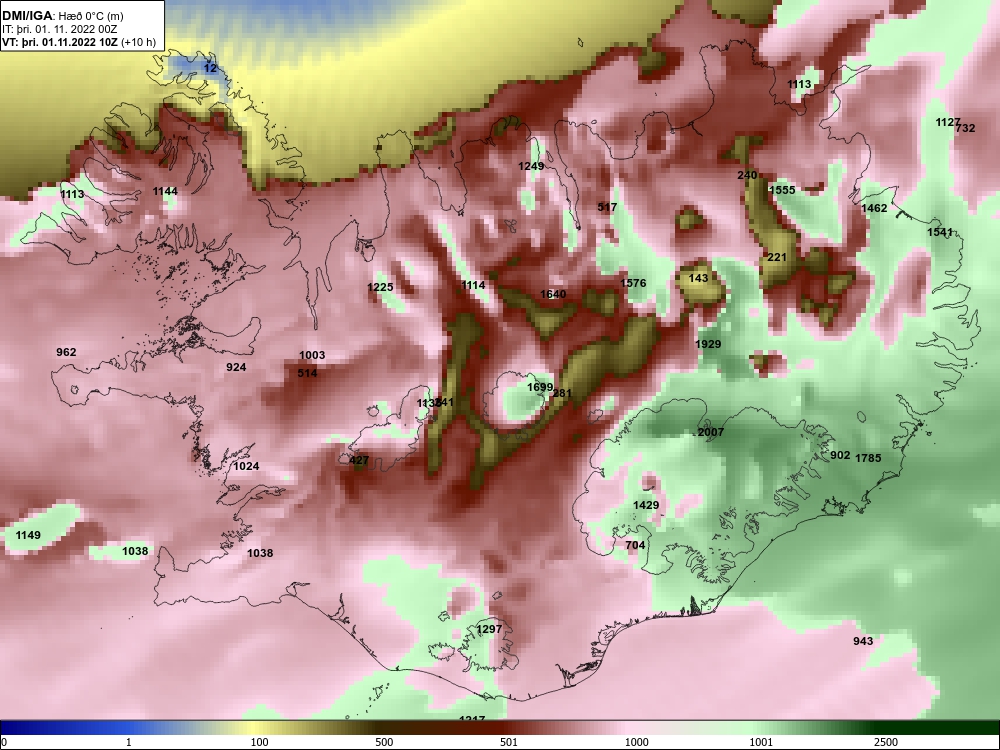Click the offshore value 943
1000x750 pixels.
click(x=863, y=641)
